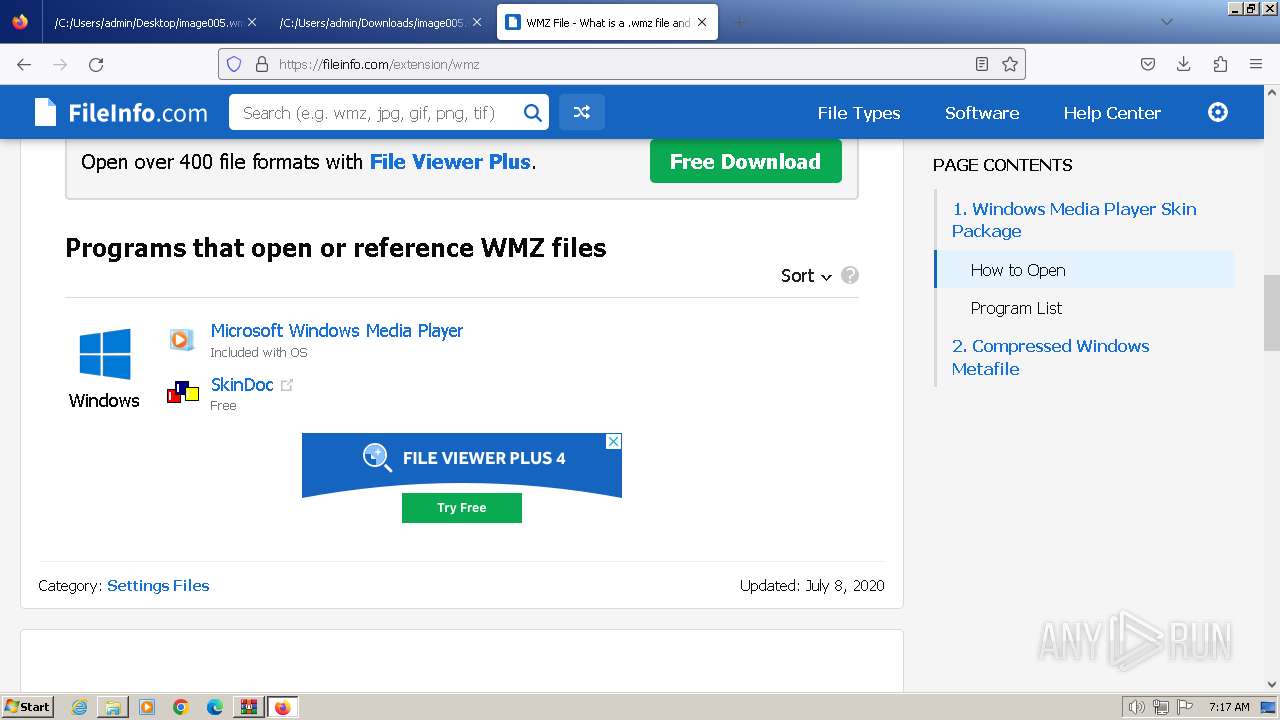Click the Firefox taskbar button
This screenshot has width=1280, height=720.
click(283, 707)
